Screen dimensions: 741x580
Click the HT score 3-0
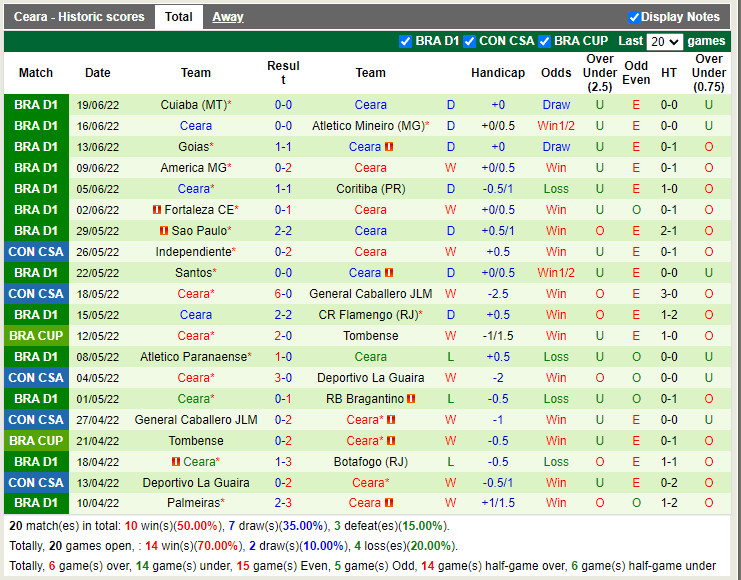tap(669, 294)
